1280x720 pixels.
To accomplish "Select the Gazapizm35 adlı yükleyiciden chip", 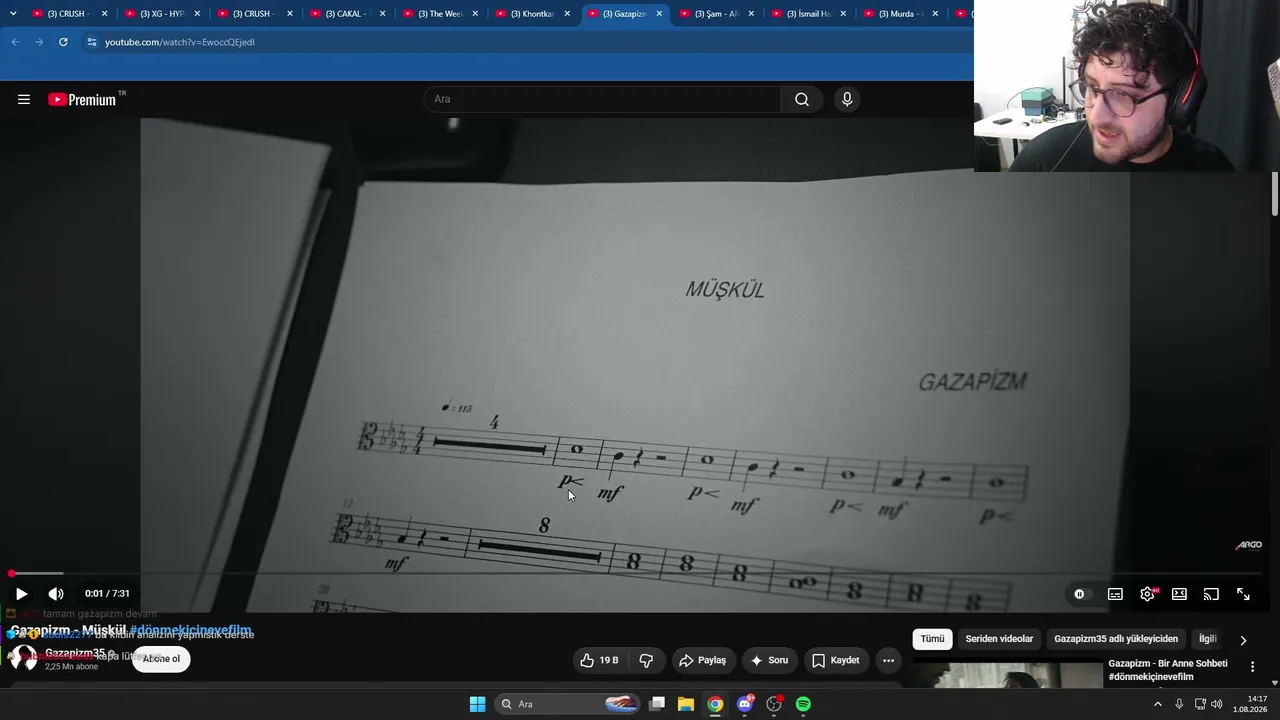I will point(1116,639).
